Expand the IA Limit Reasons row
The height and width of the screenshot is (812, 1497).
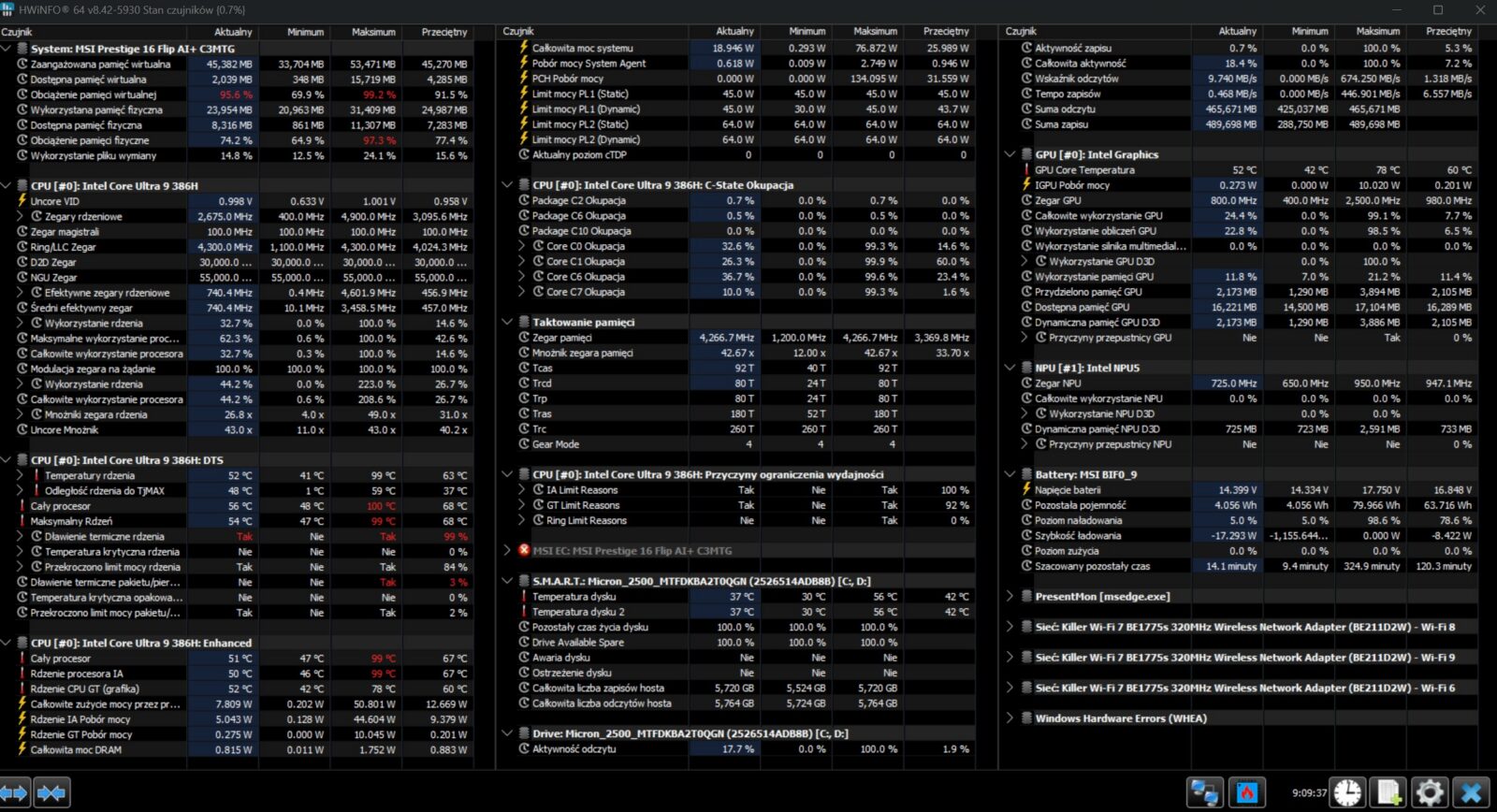522,490
